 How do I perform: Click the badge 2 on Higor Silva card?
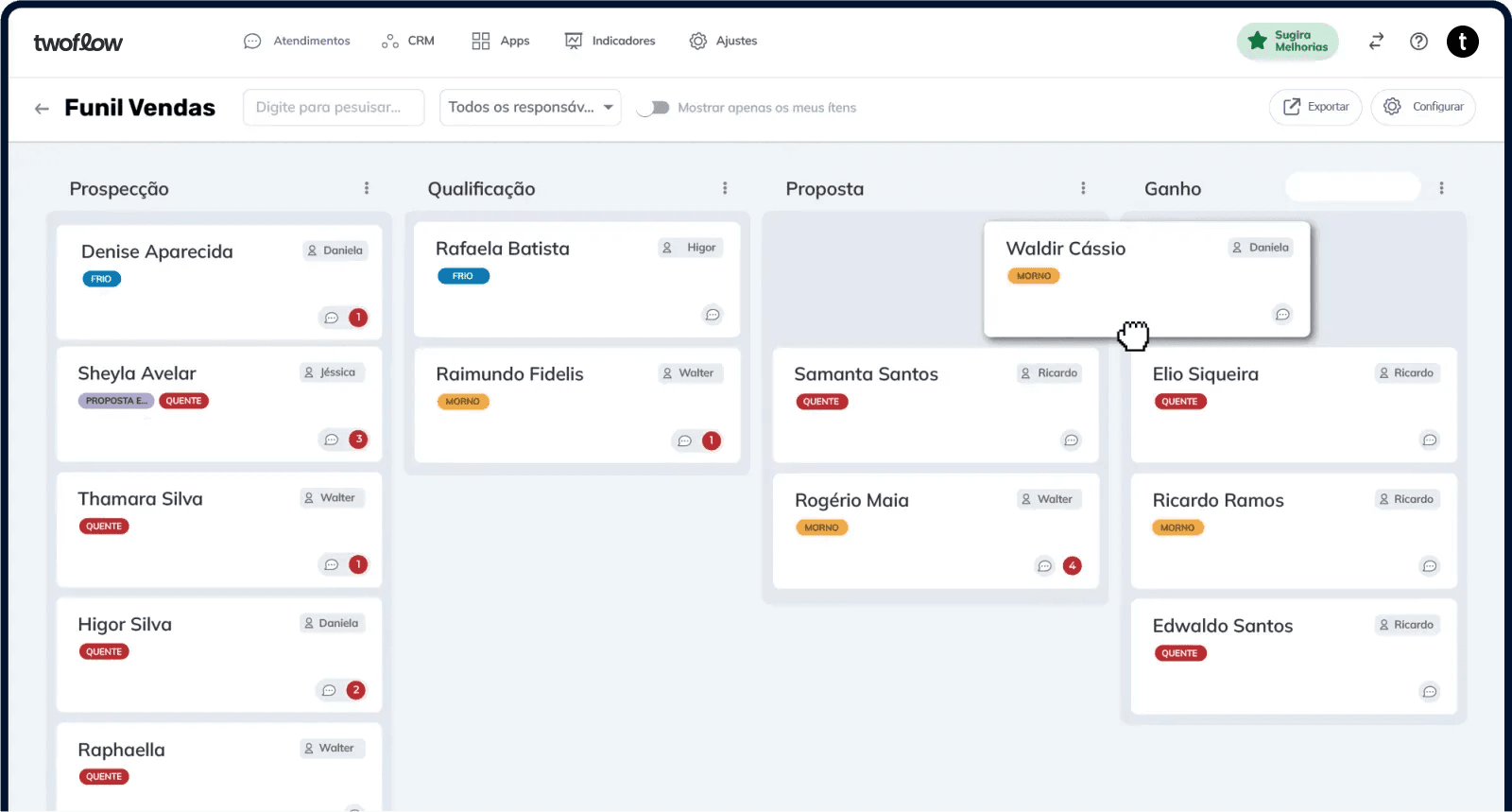(355, 690)
